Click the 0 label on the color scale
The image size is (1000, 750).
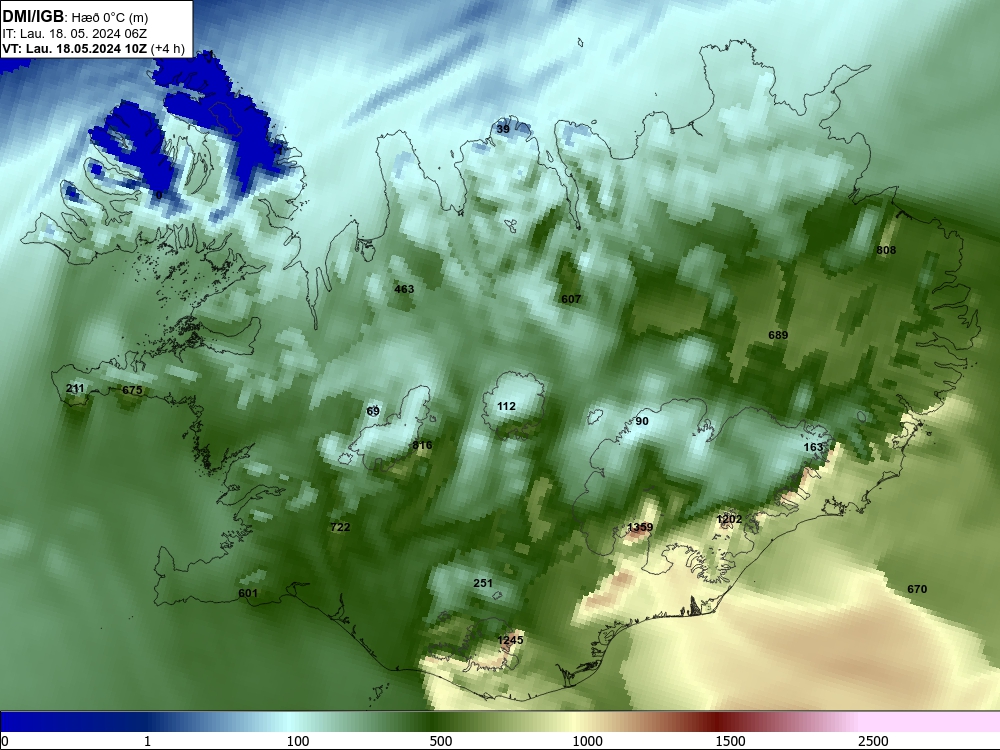pyautogui.click(x=4, y=741)
